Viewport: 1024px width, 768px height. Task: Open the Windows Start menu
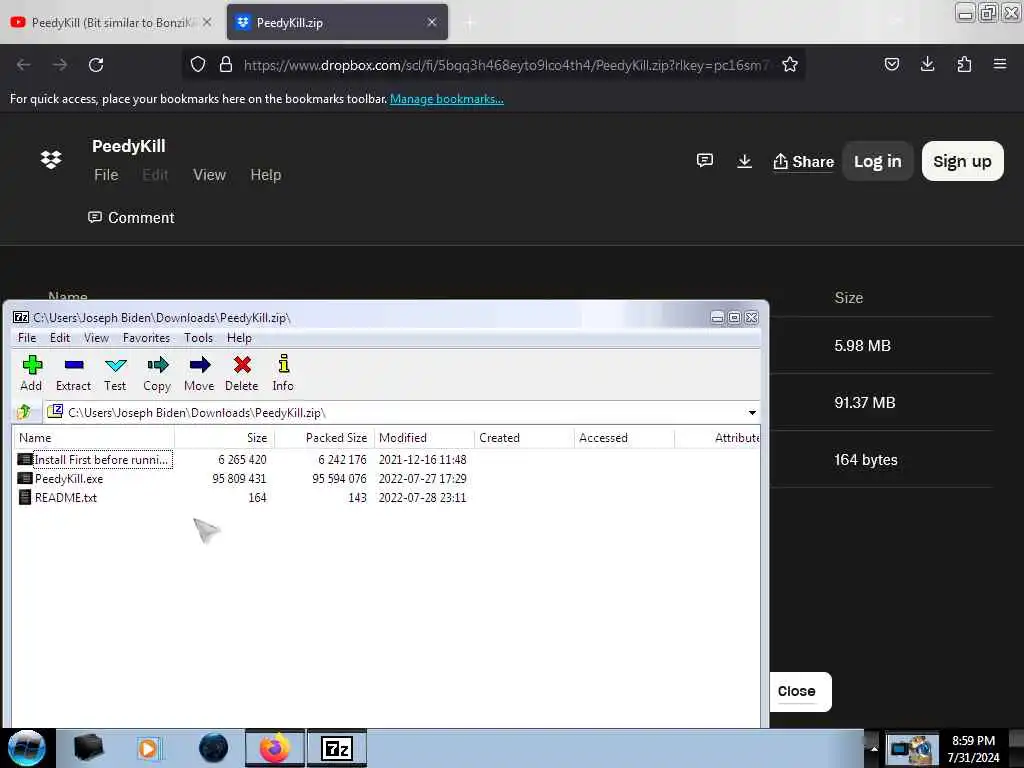click(27, 748)
